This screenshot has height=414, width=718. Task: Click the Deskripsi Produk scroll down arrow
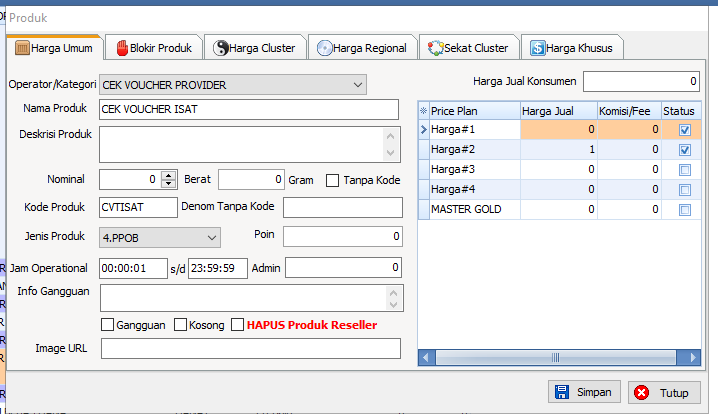click(x=390, y=153)
